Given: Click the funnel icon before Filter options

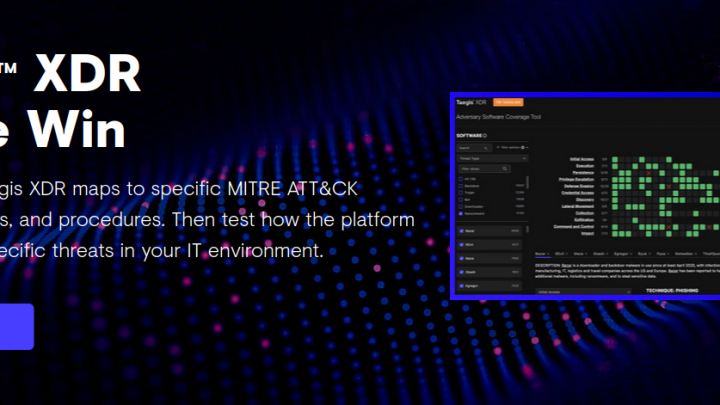Looking at the screenshot, I should 498,147.
